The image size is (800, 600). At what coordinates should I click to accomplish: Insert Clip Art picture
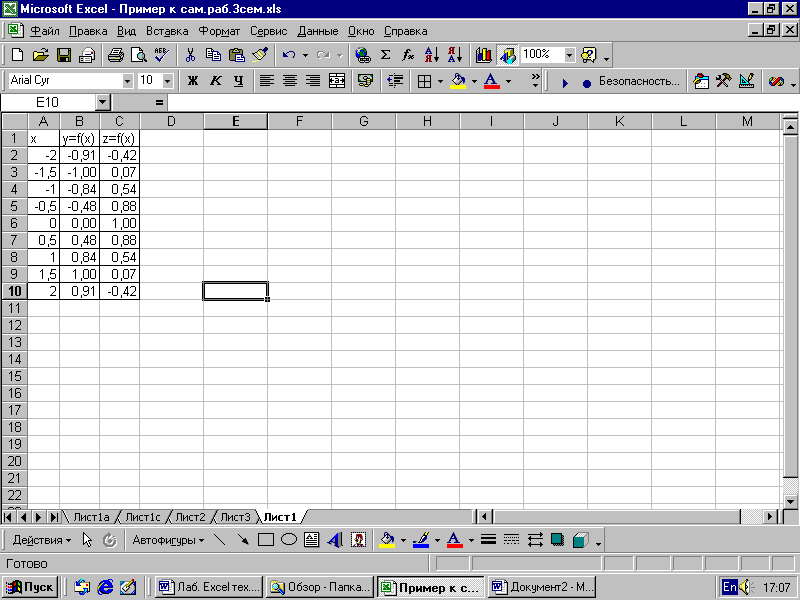click(x=359, y=540)
